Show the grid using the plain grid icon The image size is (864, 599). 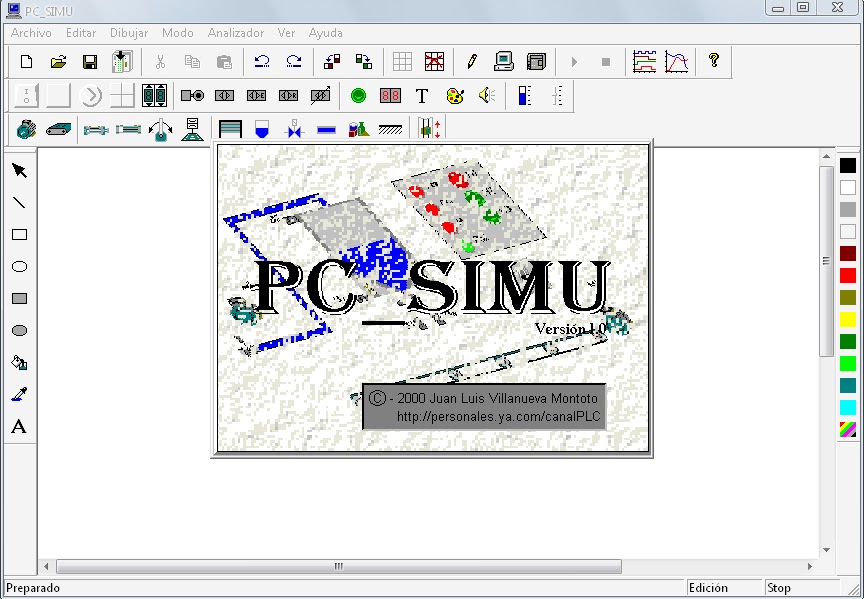click(402, 61)
